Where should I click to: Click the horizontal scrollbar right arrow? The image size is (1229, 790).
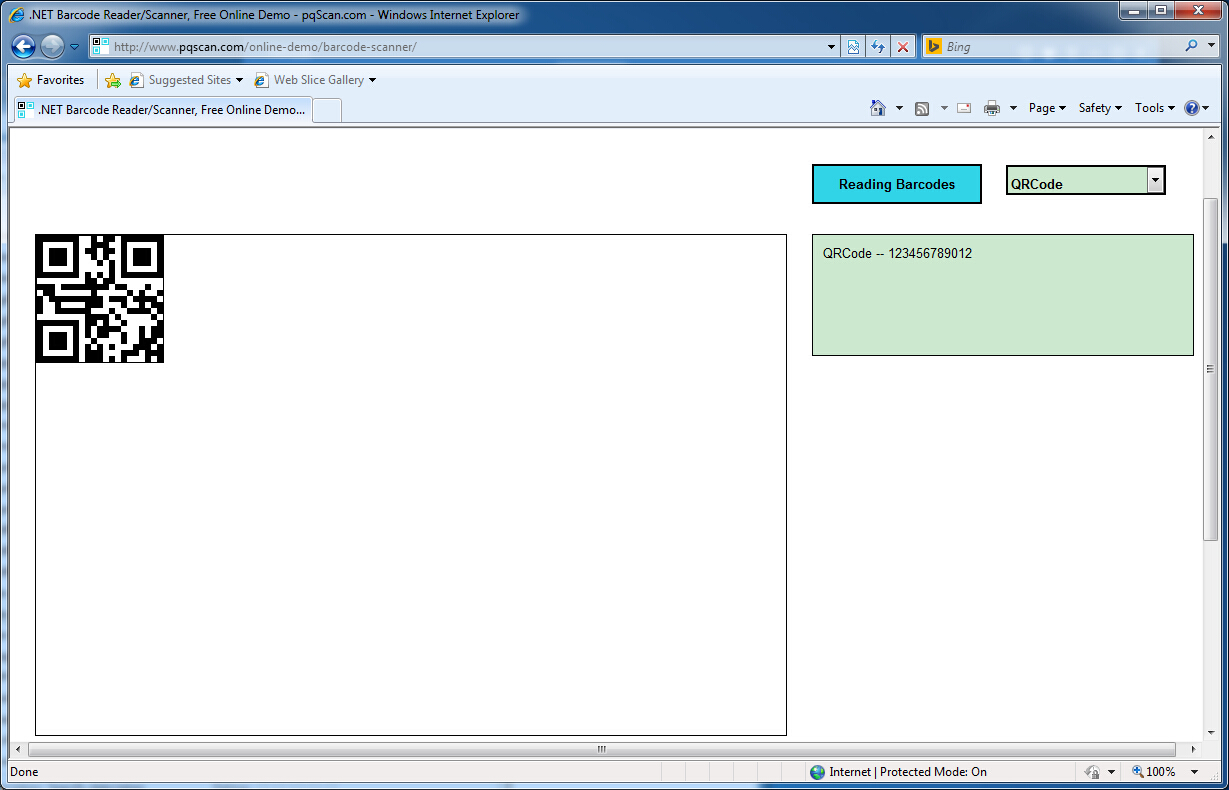click(1193, 749)
